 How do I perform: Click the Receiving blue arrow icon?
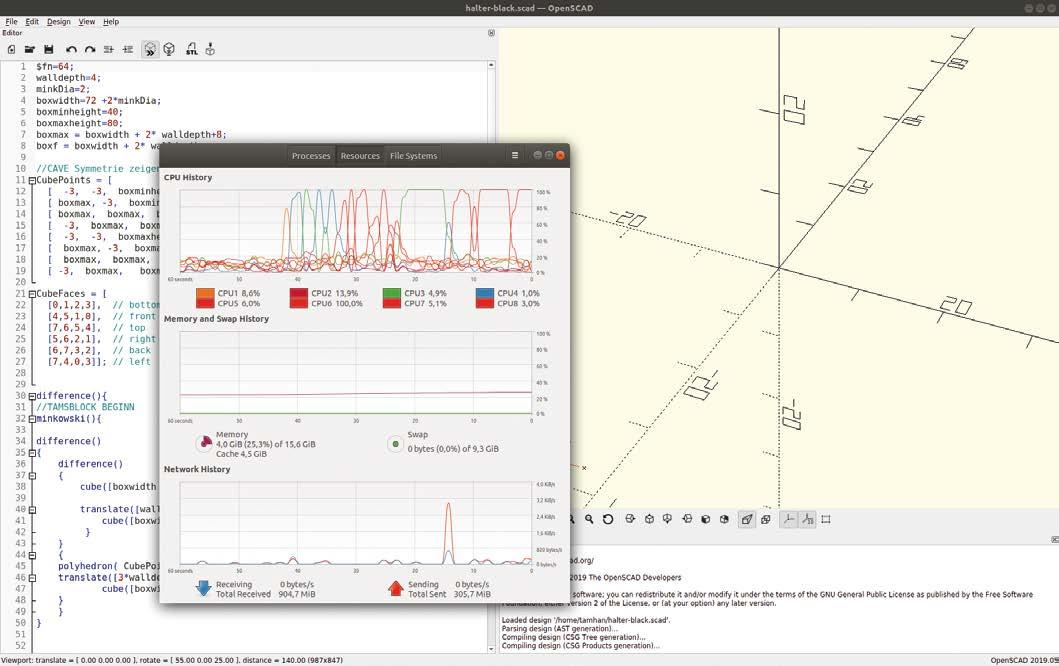tap(203, 588)
